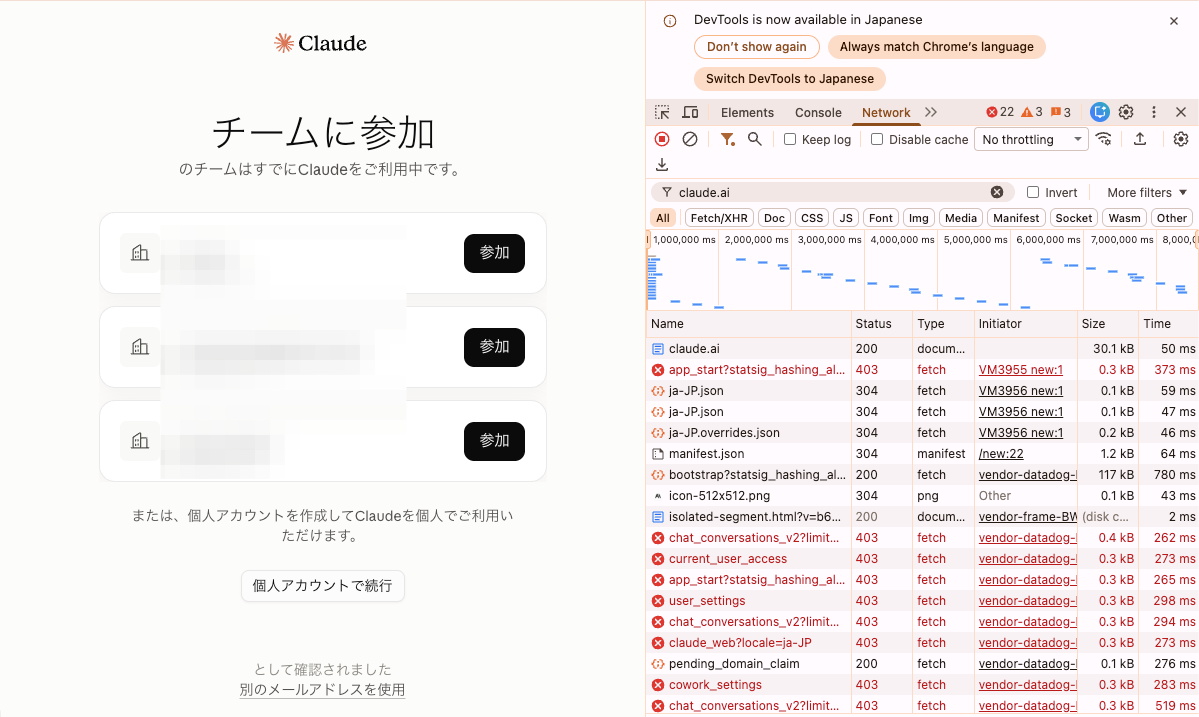
Task: Clear the claude.ai filter text
Action: (x=997, y=193)
